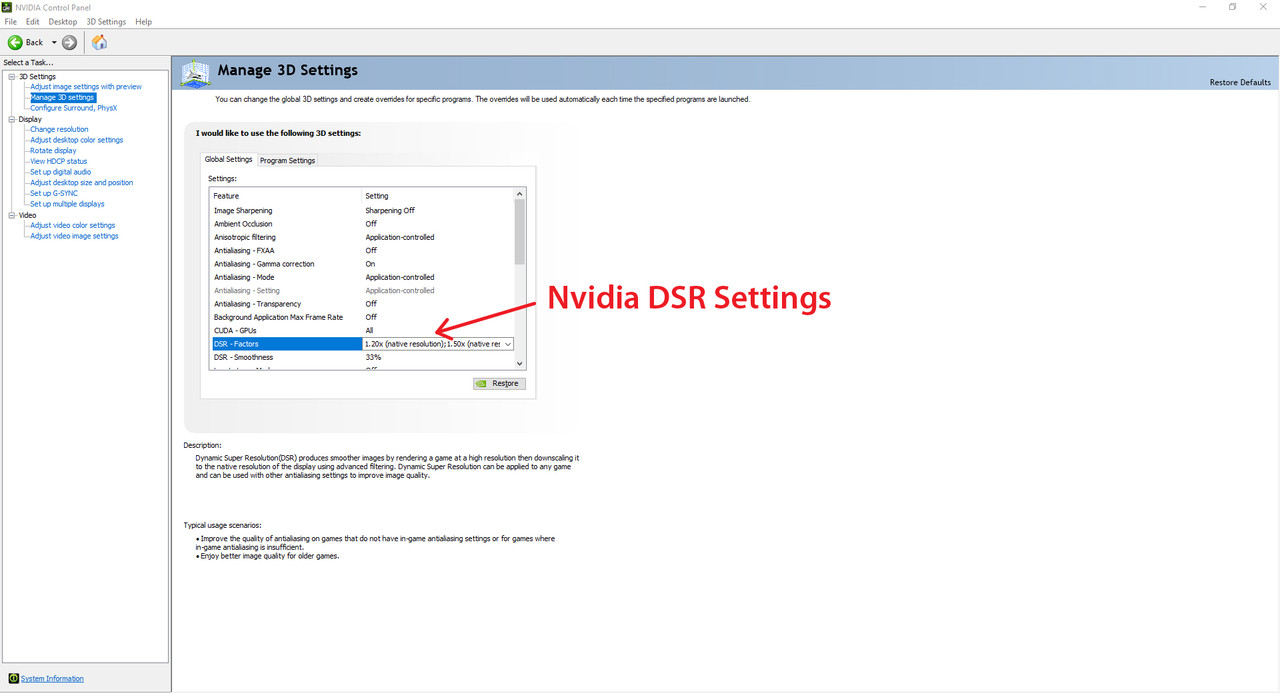Open Change resolution page
Screen dimensions: 1280x693
tap(59, 129)
